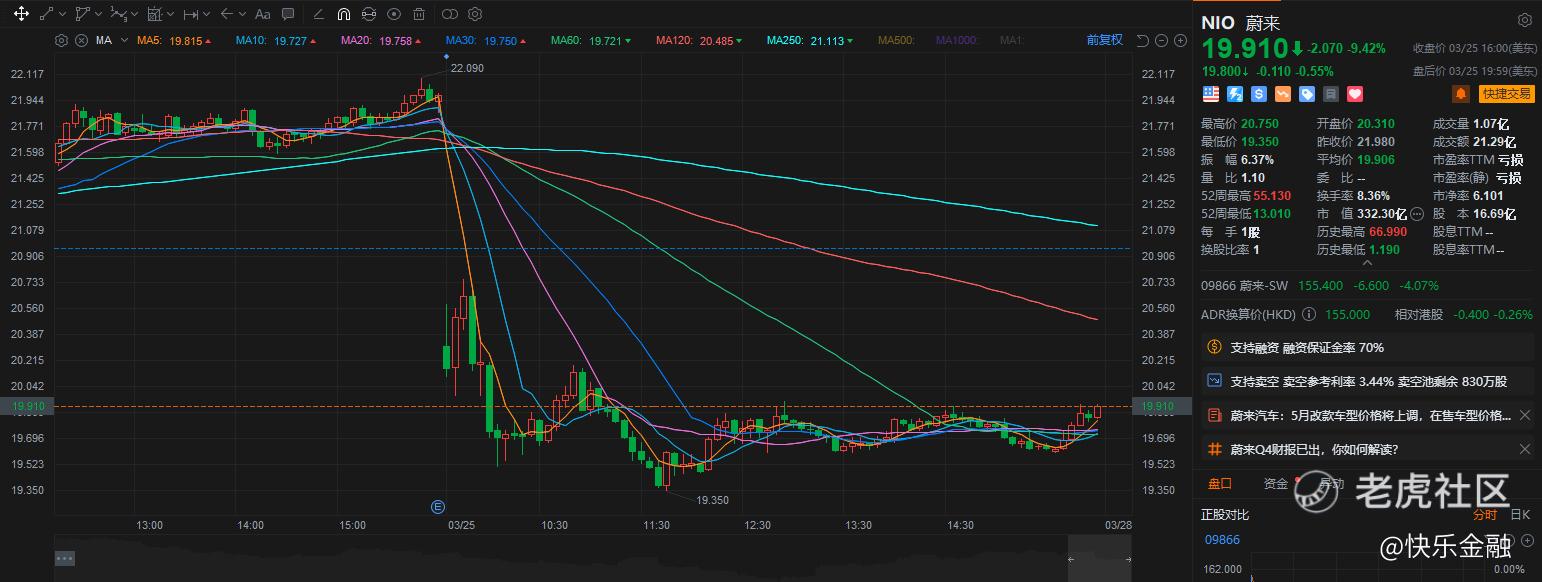The height and width of the screenshot is (582, 1542).
Task: Select the horizontal distance ruler tool
Action: pyautogui.click(x=190, y=14)
